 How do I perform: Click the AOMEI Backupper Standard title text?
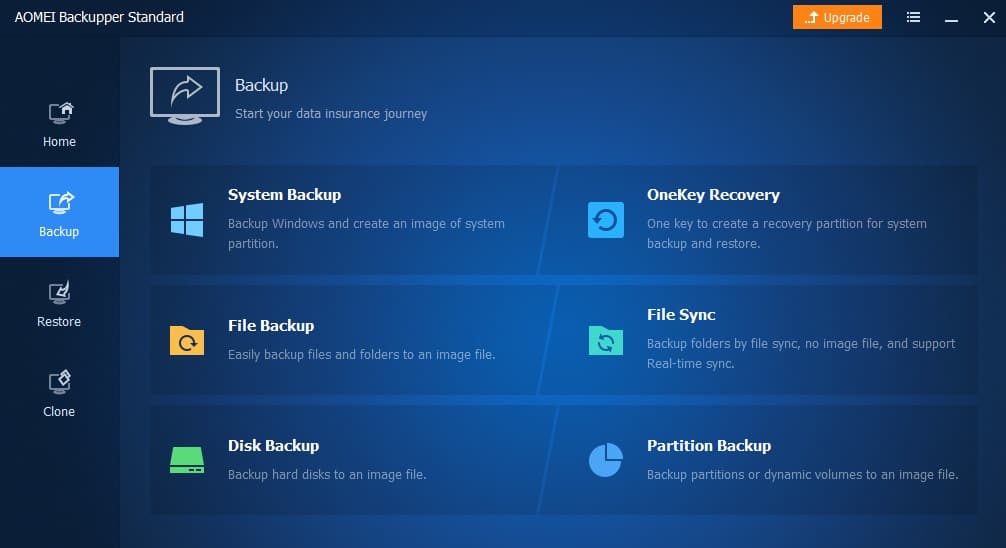[99, 17]
